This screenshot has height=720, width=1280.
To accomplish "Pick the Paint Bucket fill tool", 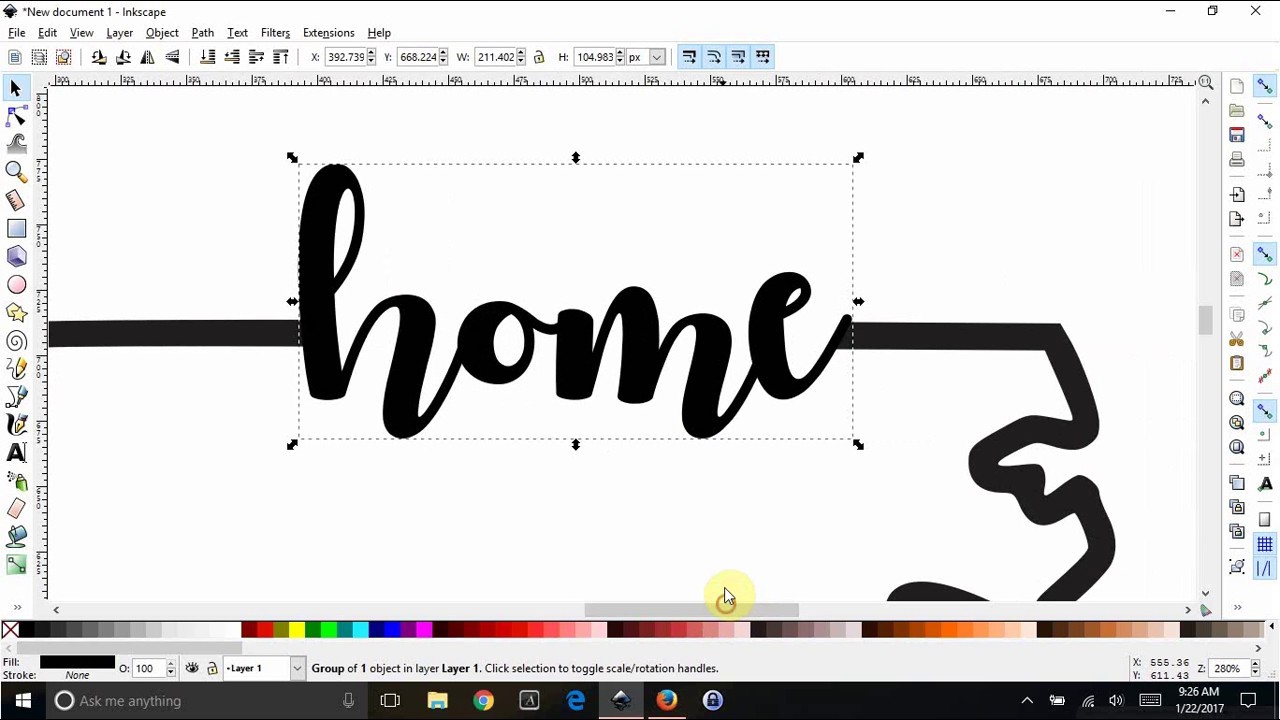I will [x=15, y=537].
